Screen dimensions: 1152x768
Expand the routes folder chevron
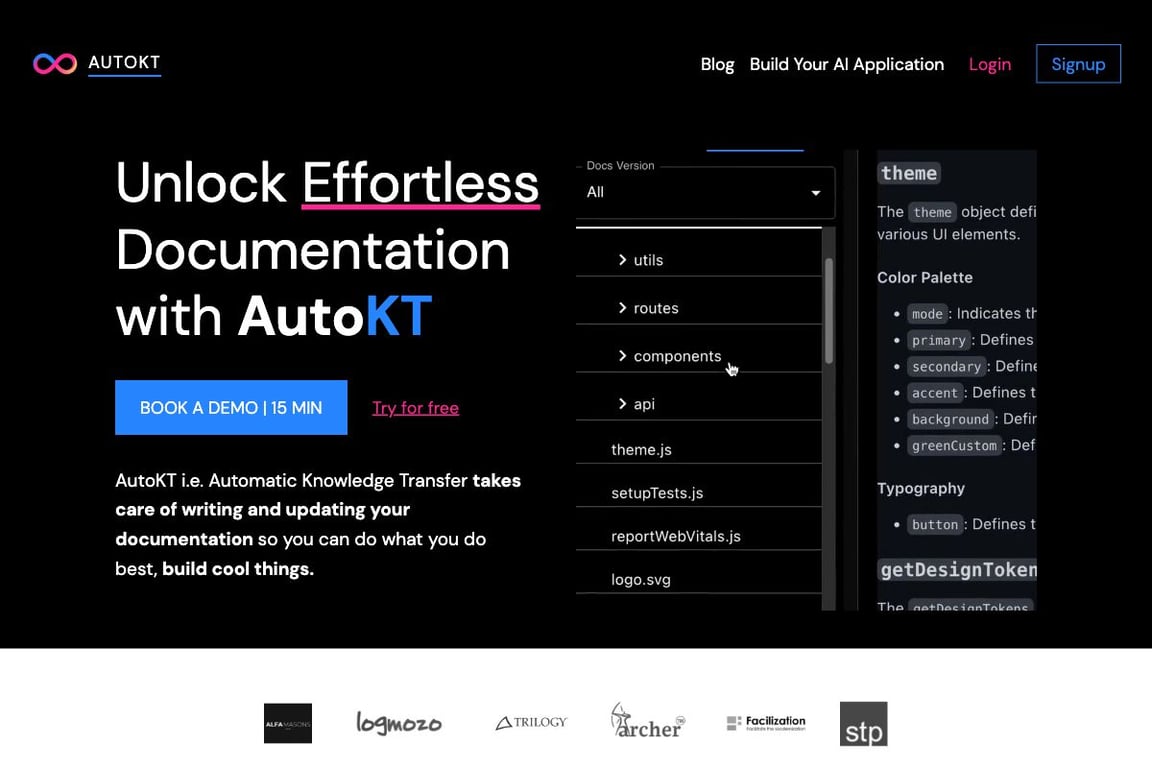click(622, 307)
